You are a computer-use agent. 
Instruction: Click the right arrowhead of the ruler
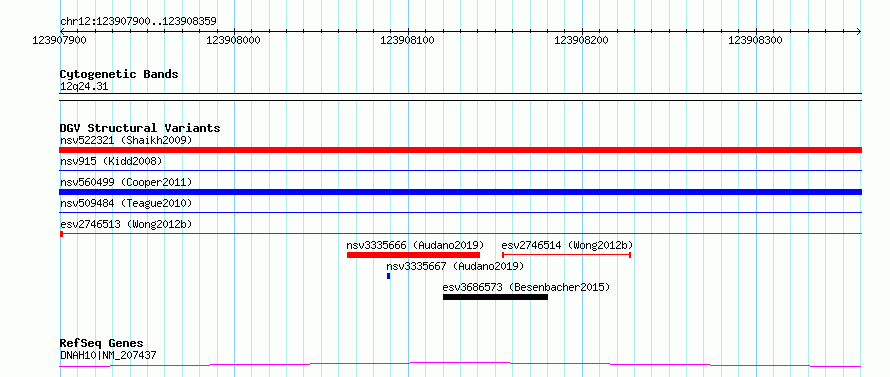859,31
